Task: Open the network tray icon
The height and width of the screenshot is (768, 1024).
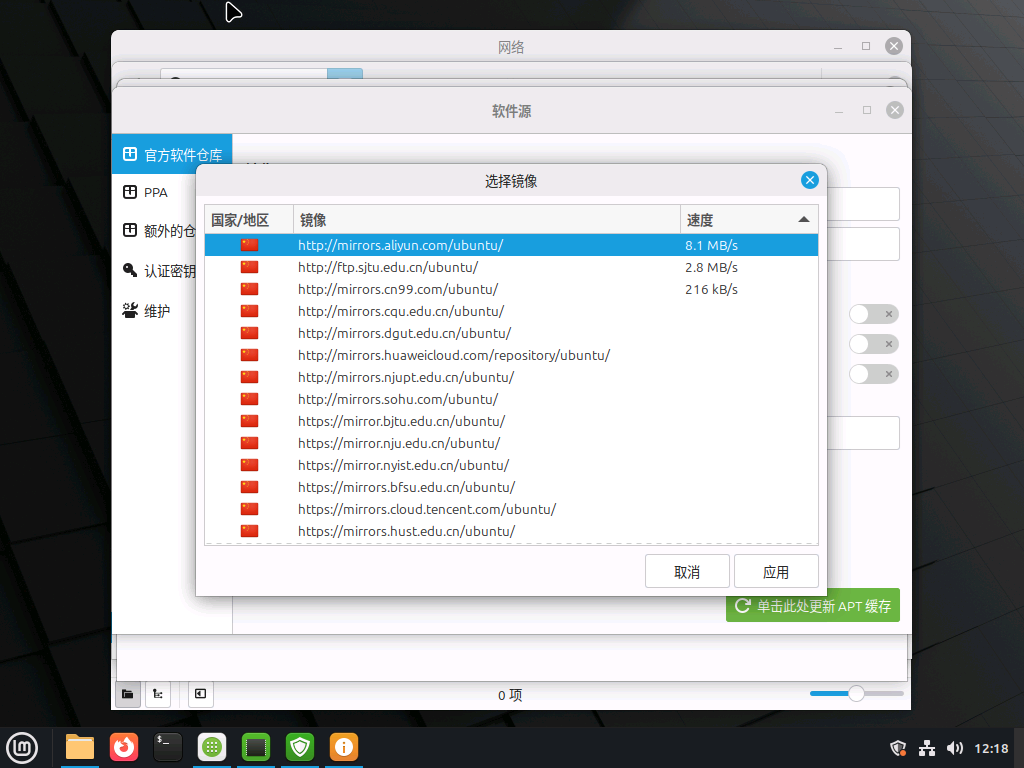Action: coord(927,748)
